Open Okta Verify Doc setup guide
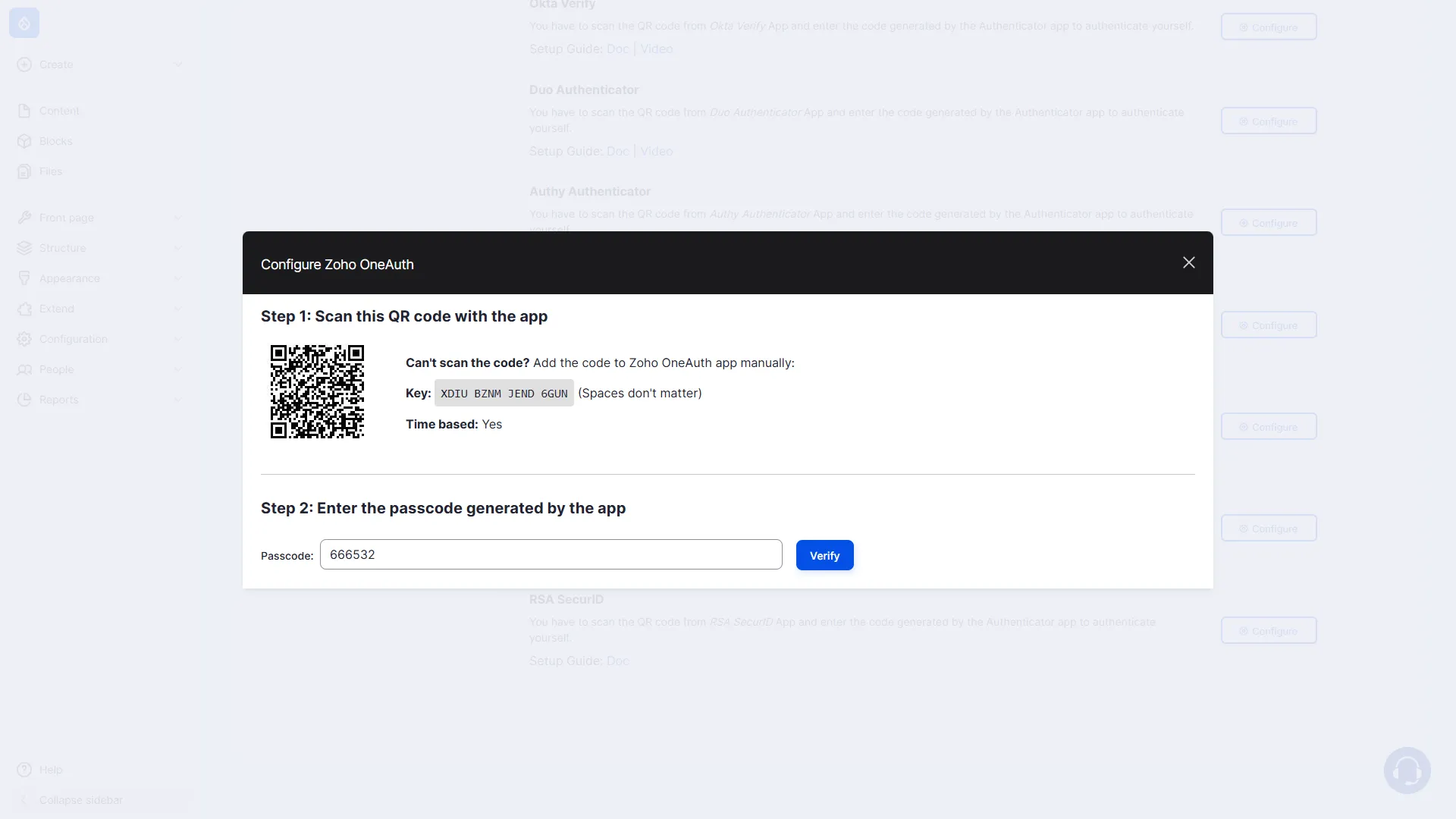 pyautogui.click(x=617, y=49)
